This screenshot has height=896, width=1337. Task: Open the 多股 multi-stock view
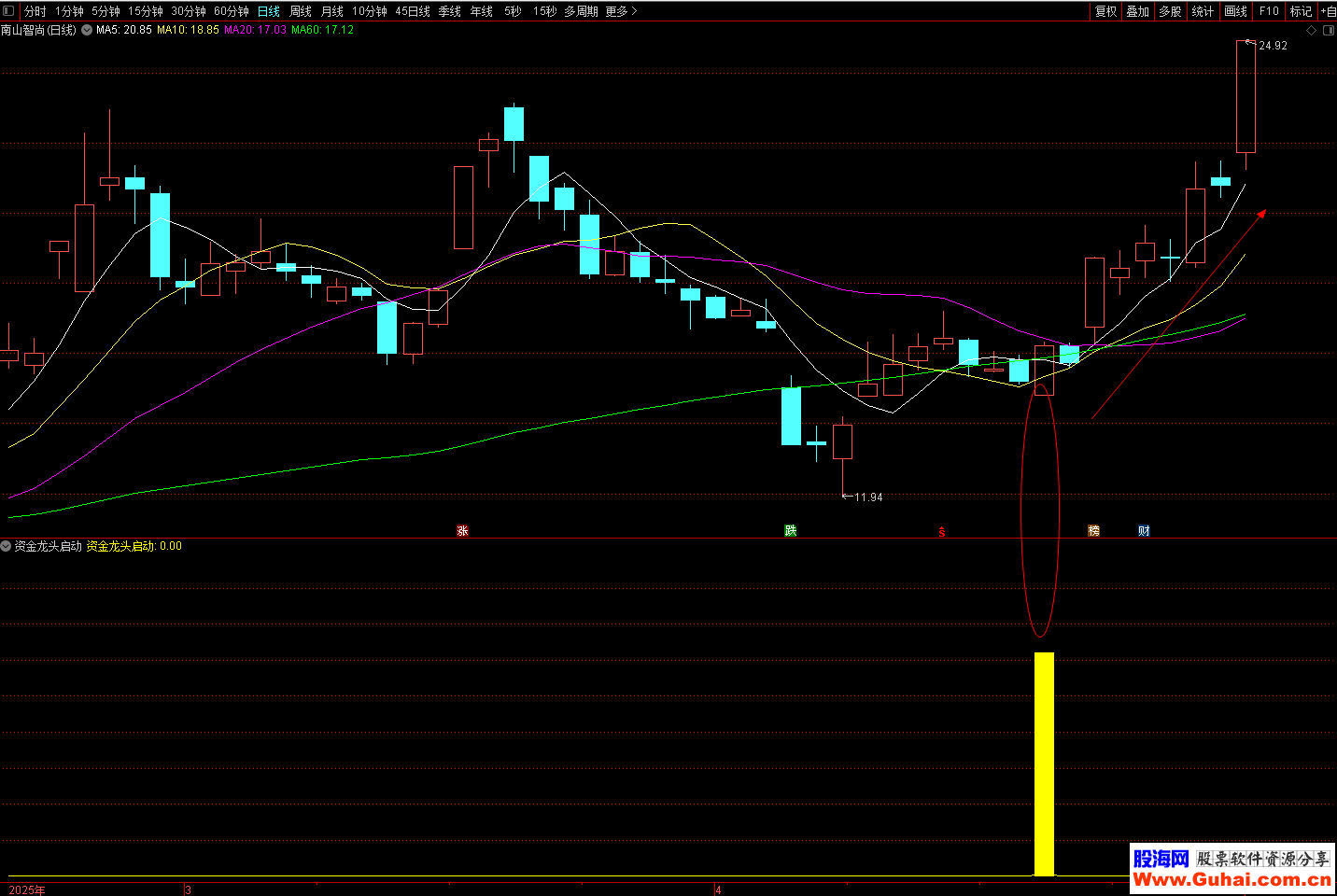pyautogui.click(x=1170, y=11)
